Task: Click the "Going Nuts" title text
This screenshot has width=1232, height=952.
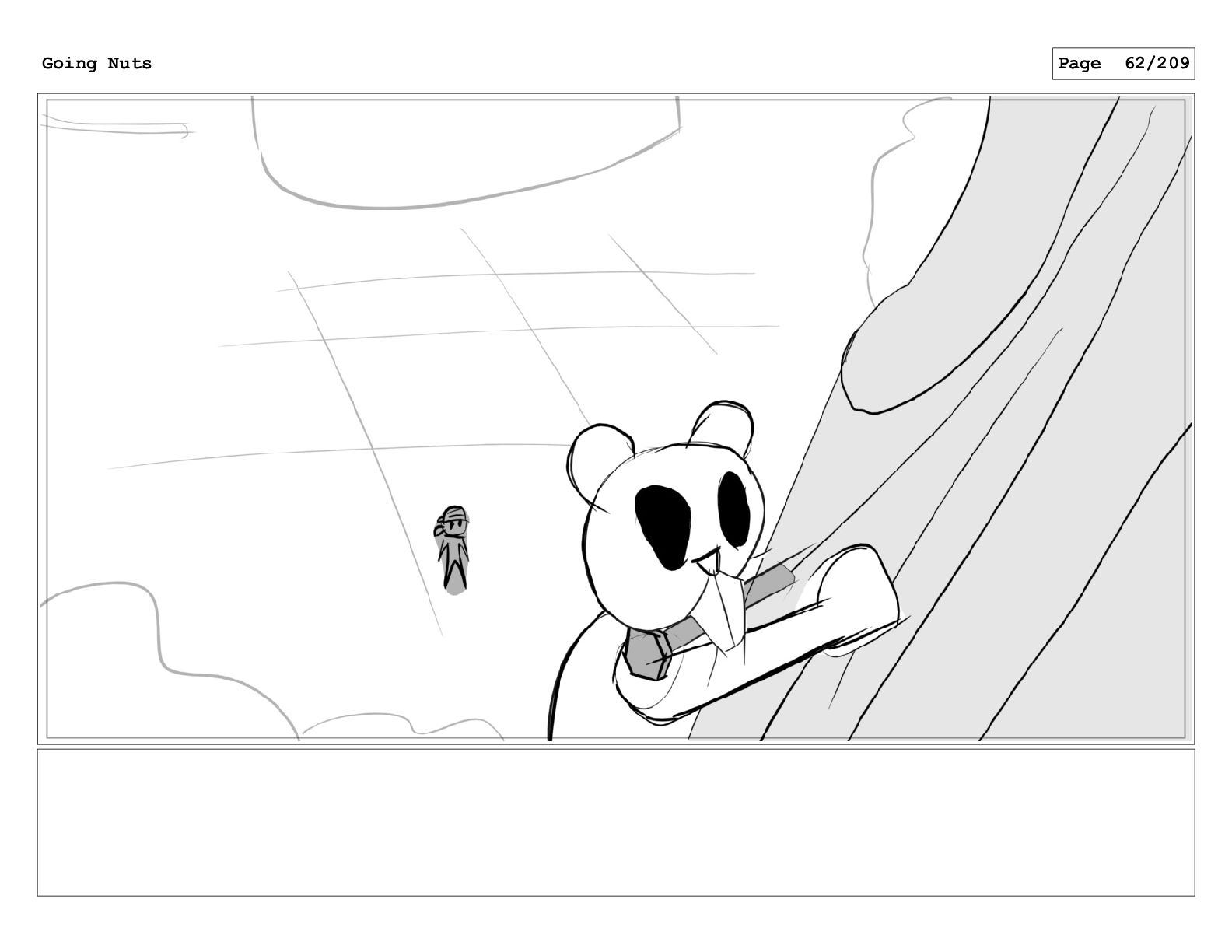Action: click(x=96, y=64)
